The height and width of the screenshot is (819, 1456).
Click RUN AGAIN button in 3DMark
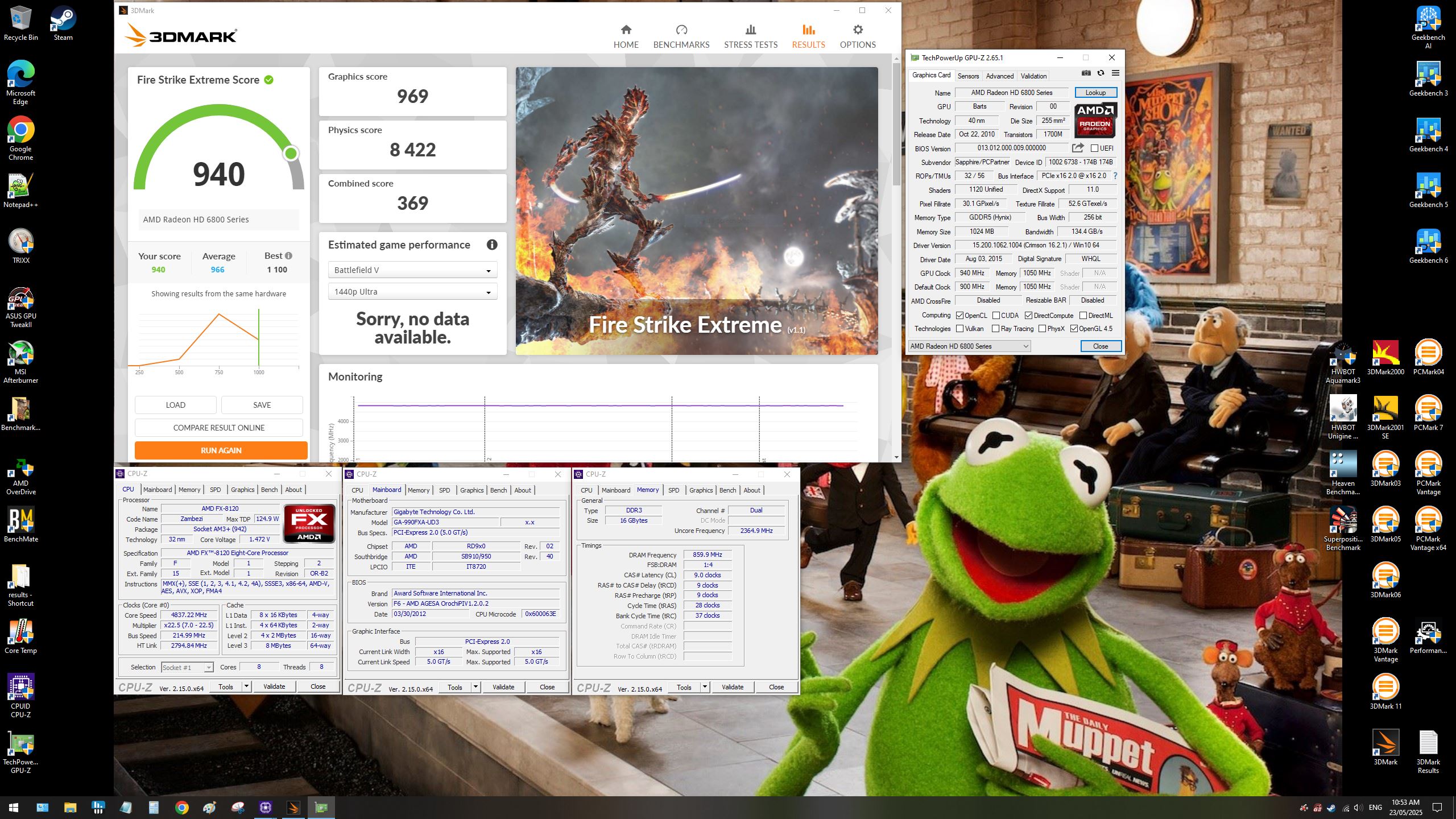click(221, 450)
